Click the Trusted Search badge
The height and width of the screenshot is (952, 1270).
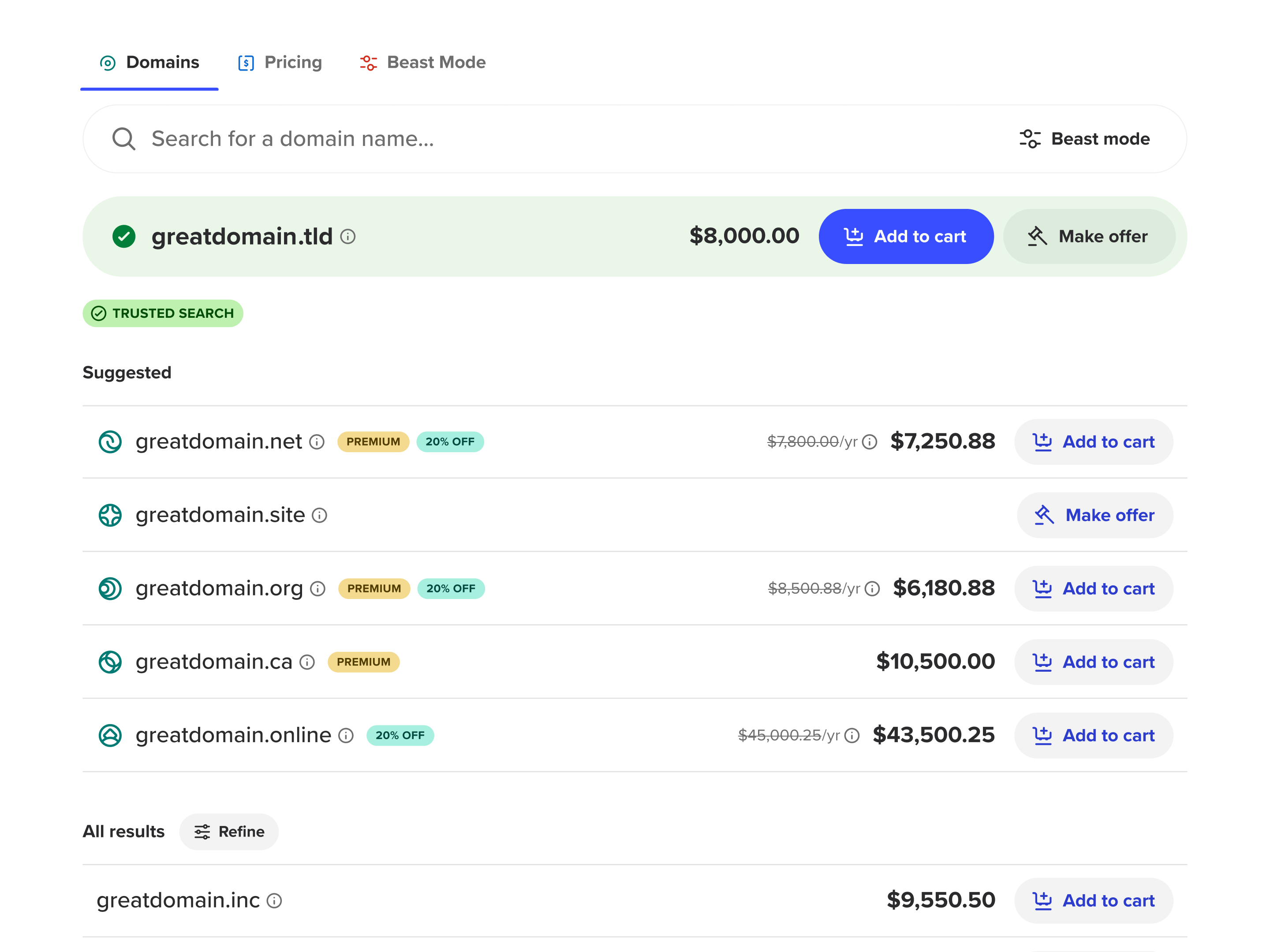tap(162, 313)
